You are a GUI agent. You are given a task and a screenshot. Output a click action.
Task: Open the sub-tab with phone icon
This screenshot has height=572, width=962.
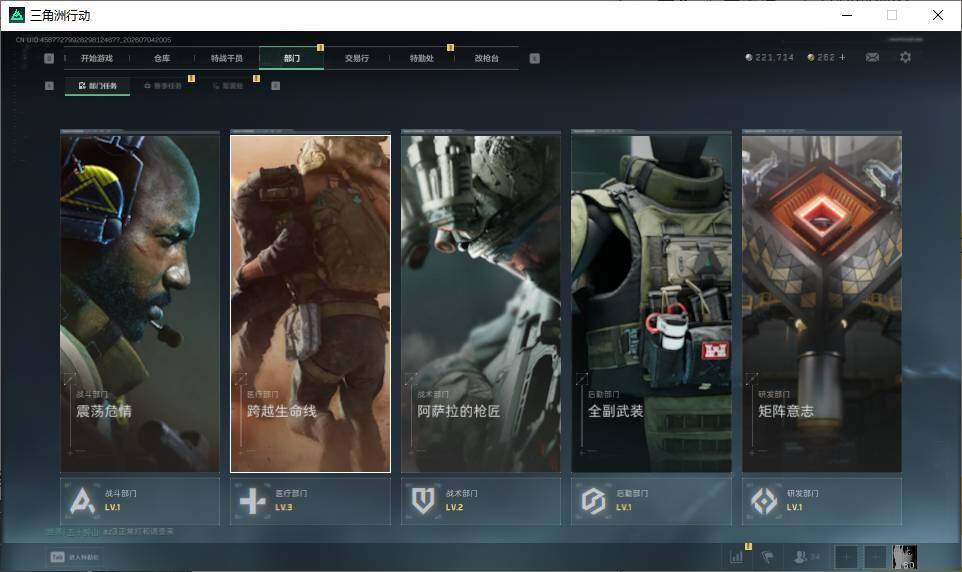pos(228,86)
